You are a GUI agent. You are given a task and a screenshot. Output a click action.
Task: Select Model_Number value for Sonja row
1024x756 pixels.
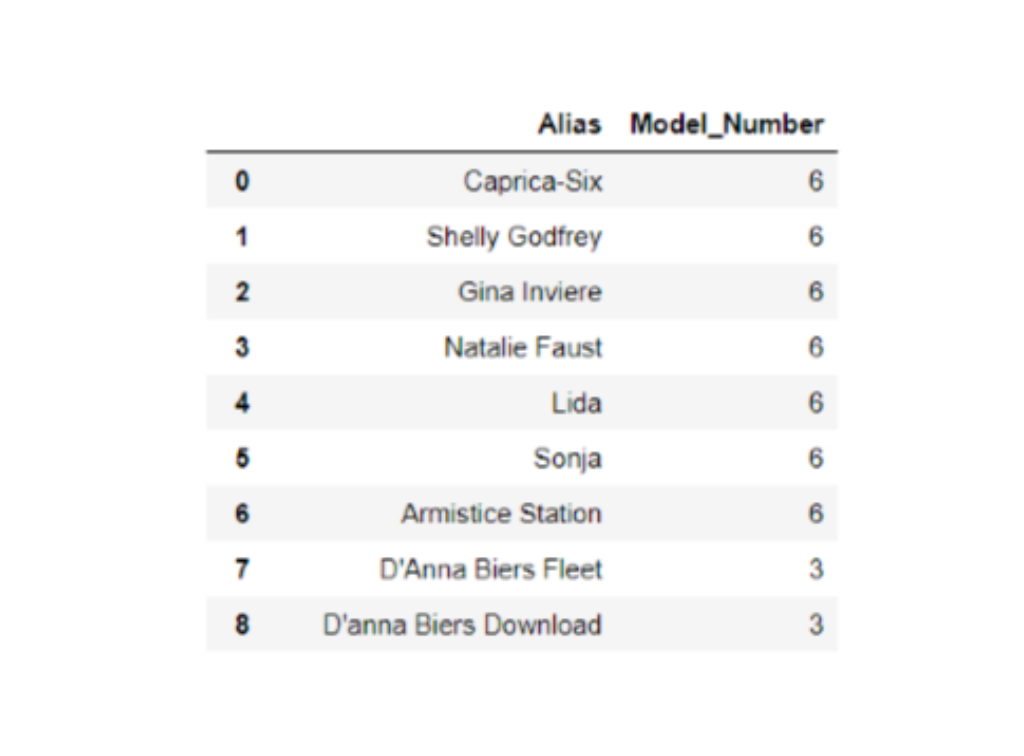click(x=815, y=459)
